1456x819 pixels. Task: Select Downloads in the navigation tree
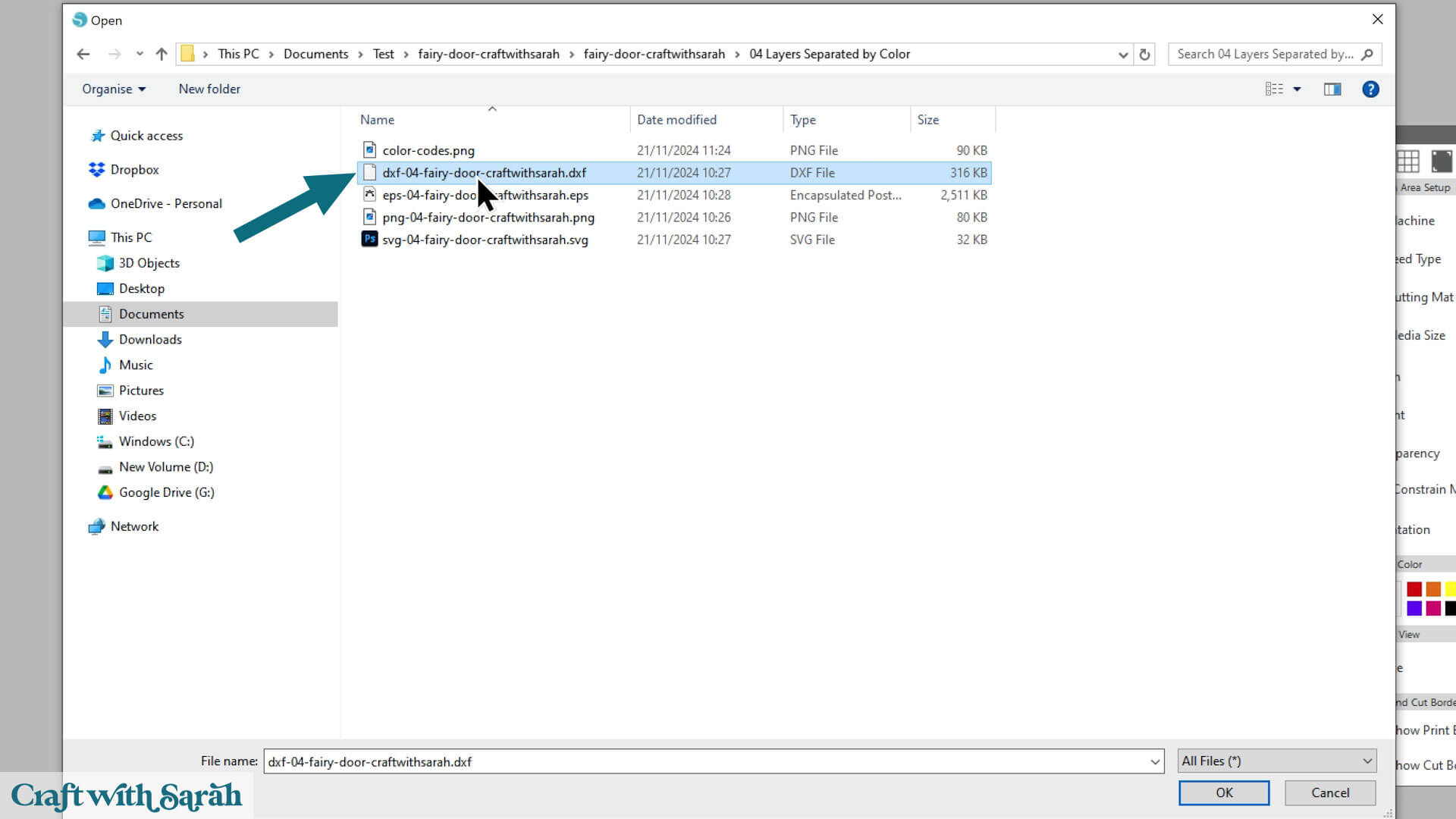click(x=150, y=340)
